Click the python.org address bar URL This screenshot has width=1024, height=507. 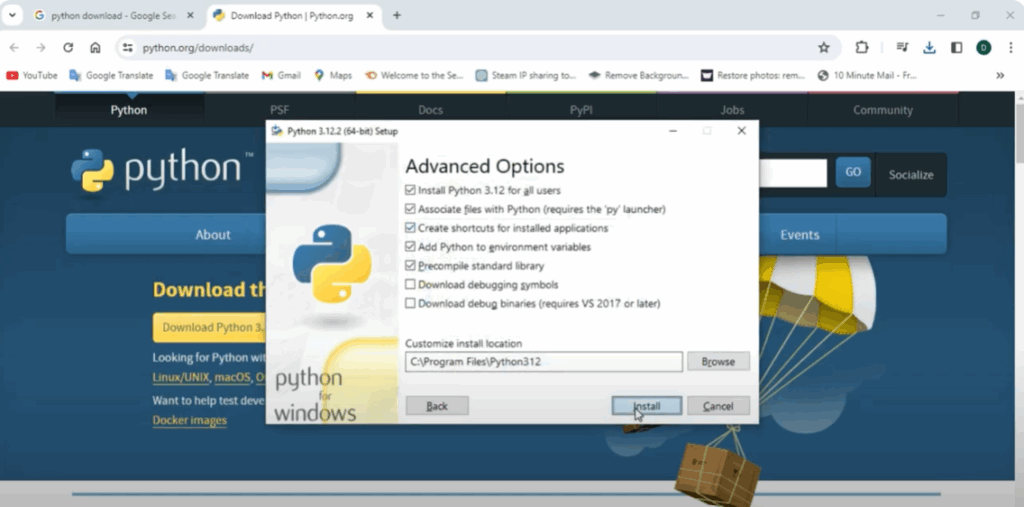point(198,48)
